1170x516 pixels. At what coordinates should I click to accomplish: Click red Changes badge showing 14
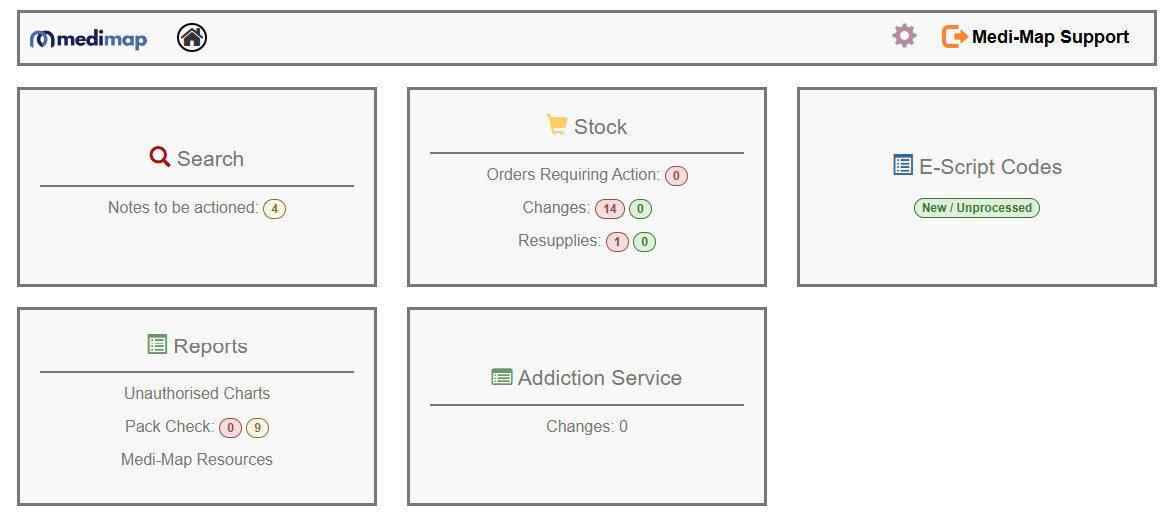click(609, 209)
